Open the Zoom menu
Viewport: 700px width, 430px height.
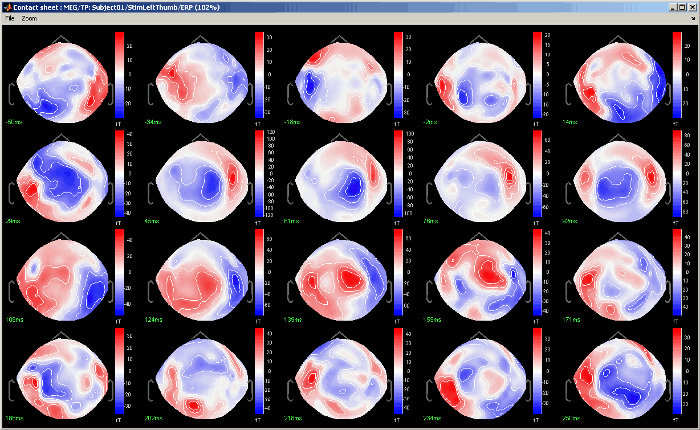tap(27, 19)
